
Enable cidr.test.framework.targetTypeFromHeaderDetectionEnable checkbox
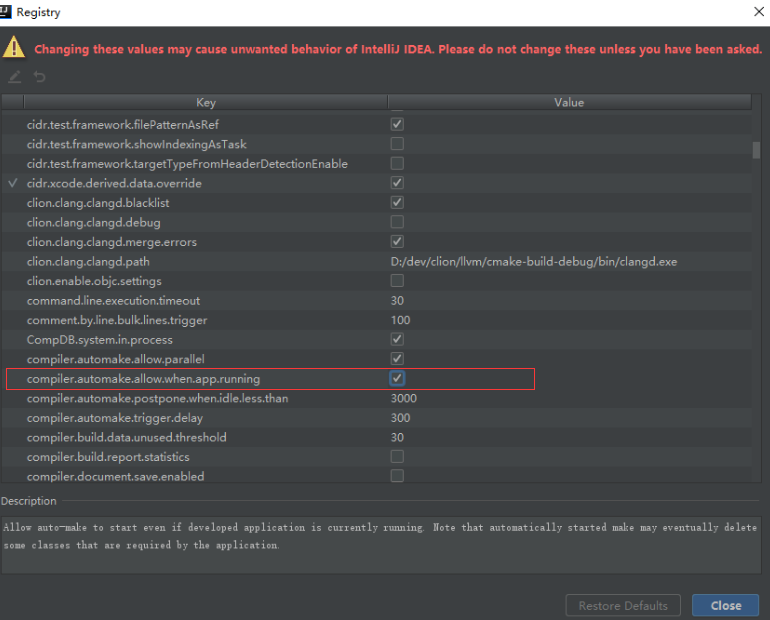(x=397, y=163)
